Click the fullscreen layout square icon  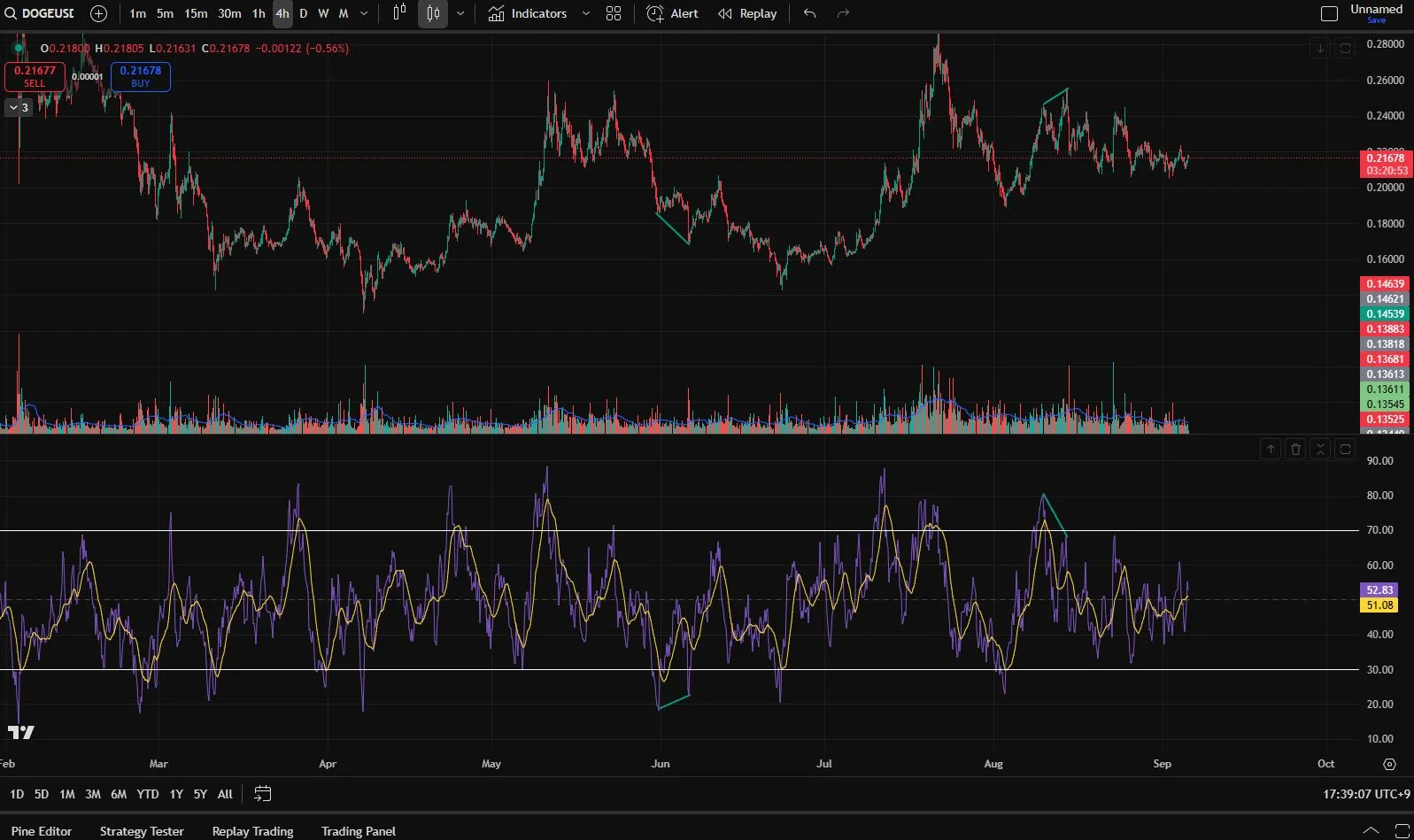(1329, 13)
